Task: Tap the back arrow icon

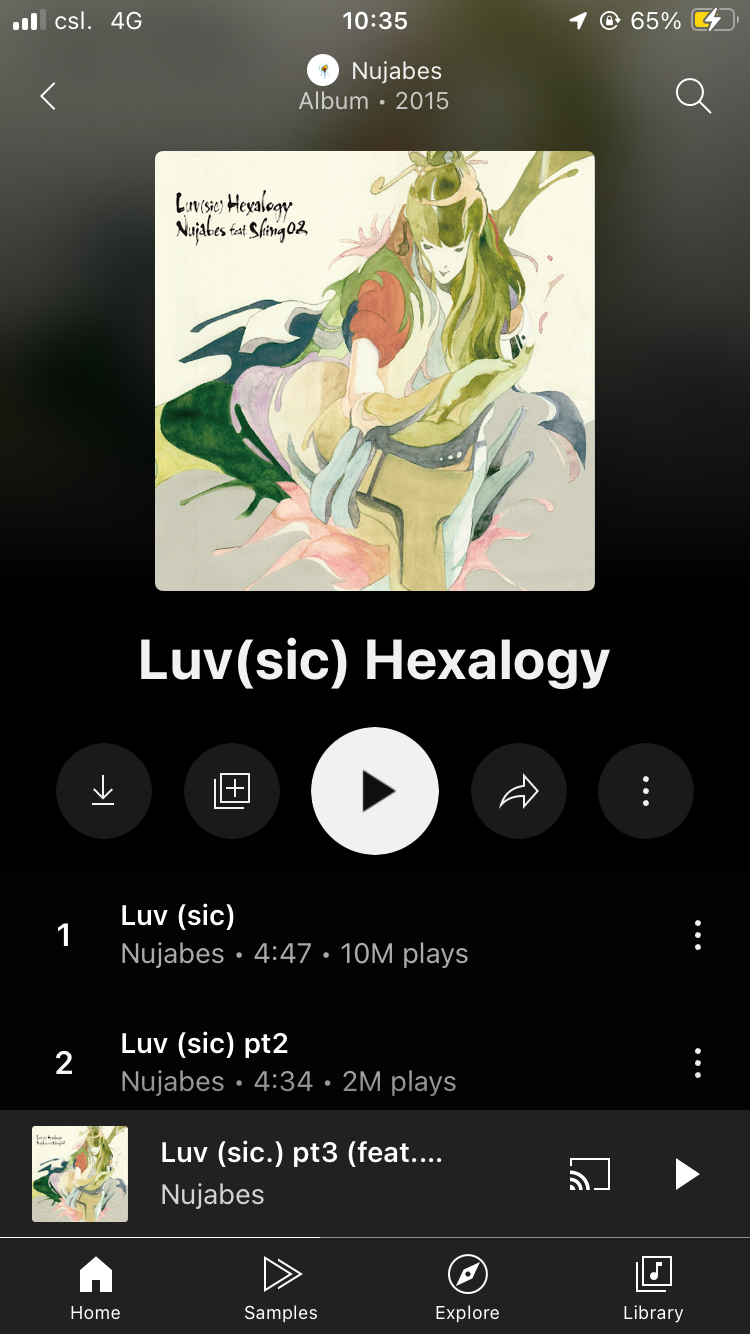Action: coord(48,96)
